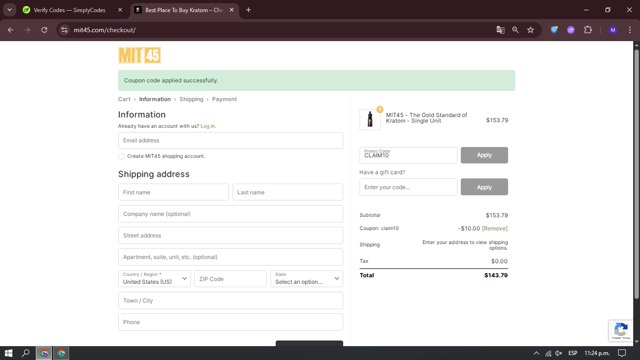Open the State select dropdown
The image size is (640, 360).
(x=307, y=279)
